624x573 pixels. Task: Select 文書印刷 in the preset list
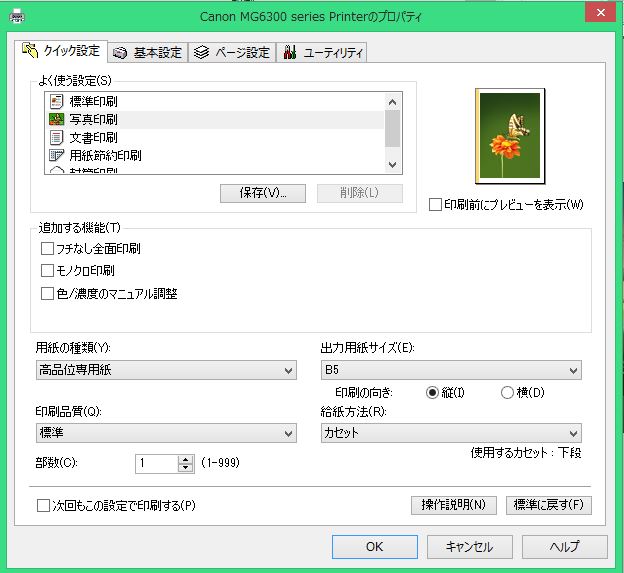215,138
